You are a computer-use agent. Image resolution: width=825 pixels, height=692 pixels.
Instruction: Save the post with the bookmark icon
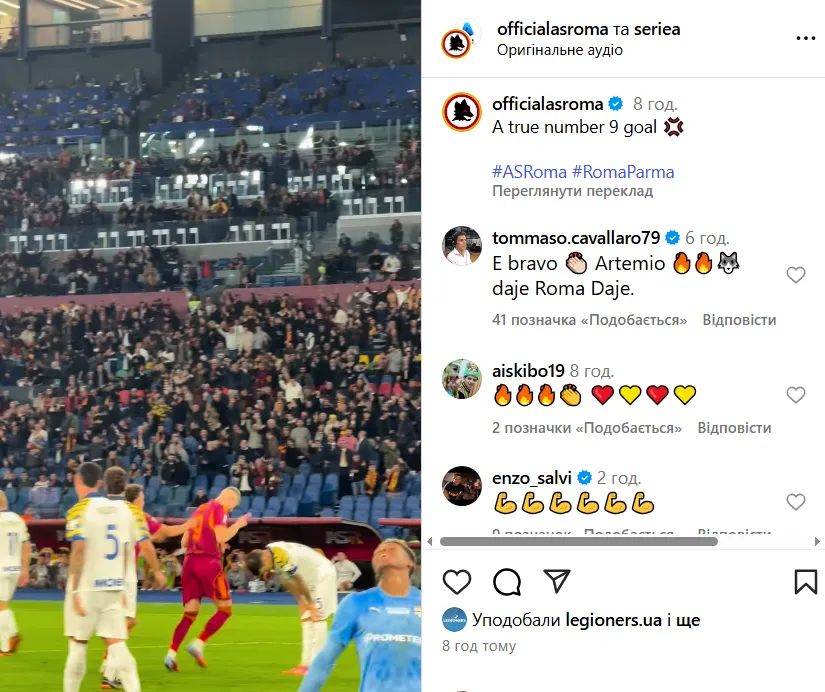[806, 581]
